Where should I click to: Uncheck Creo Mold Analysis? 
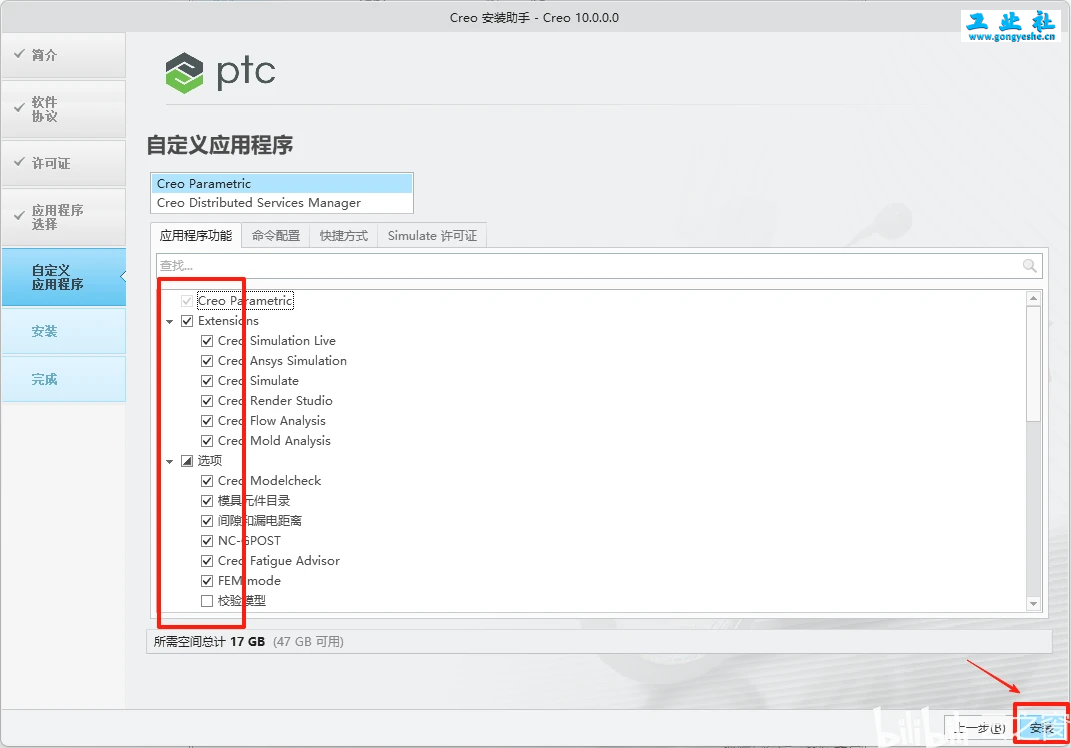click(x=207, y=441)
